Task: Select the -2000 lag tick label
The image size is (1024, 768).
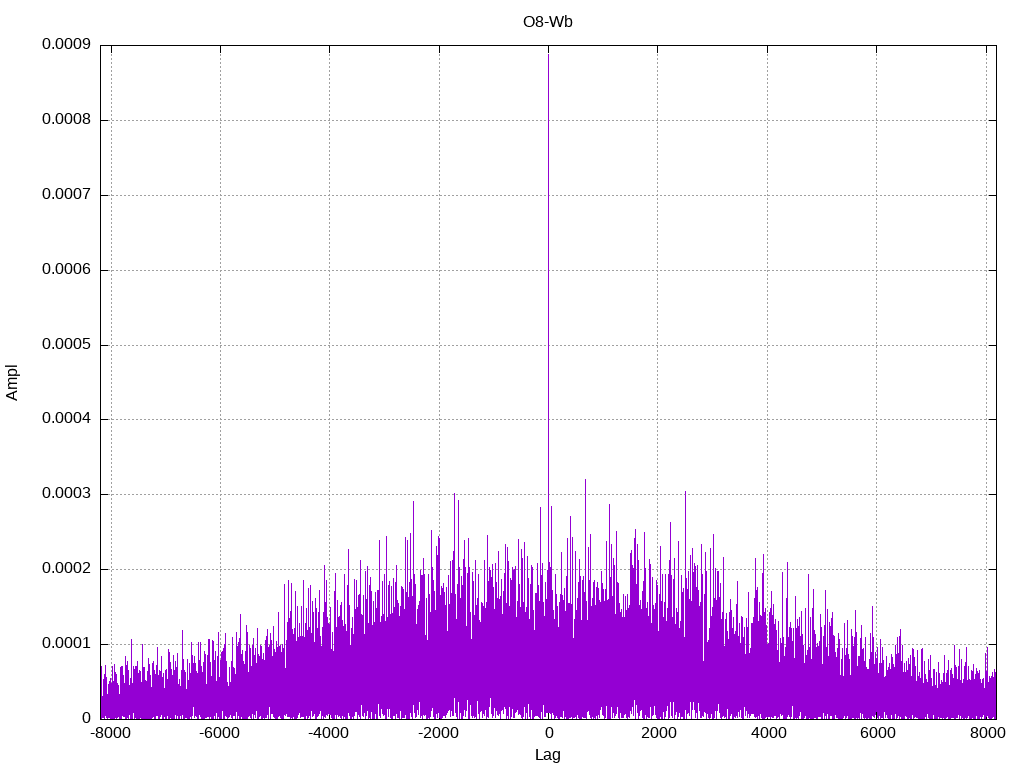Action: tap(438, 733)
